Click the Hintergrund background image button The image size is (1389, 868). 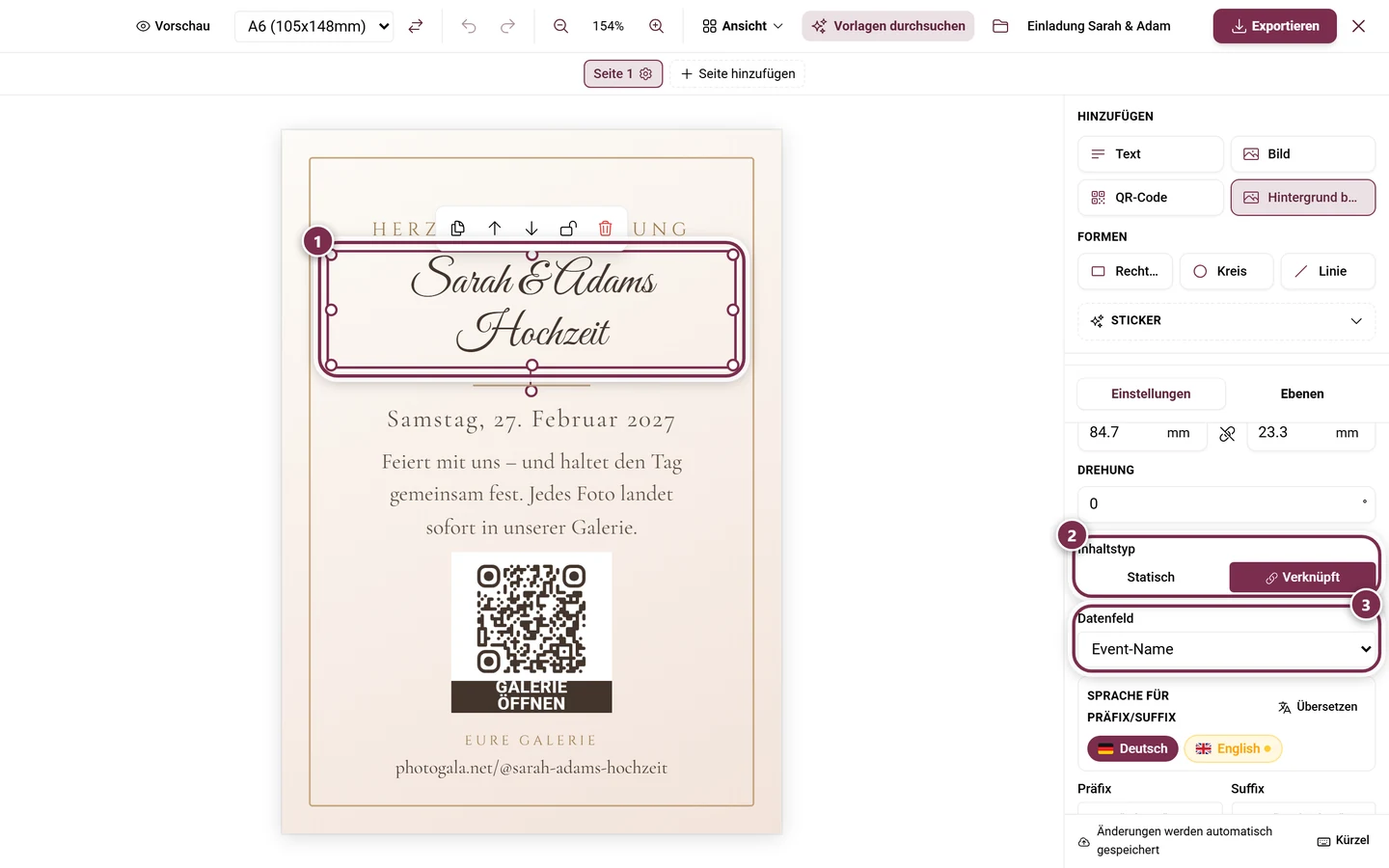coord(1303,198)
